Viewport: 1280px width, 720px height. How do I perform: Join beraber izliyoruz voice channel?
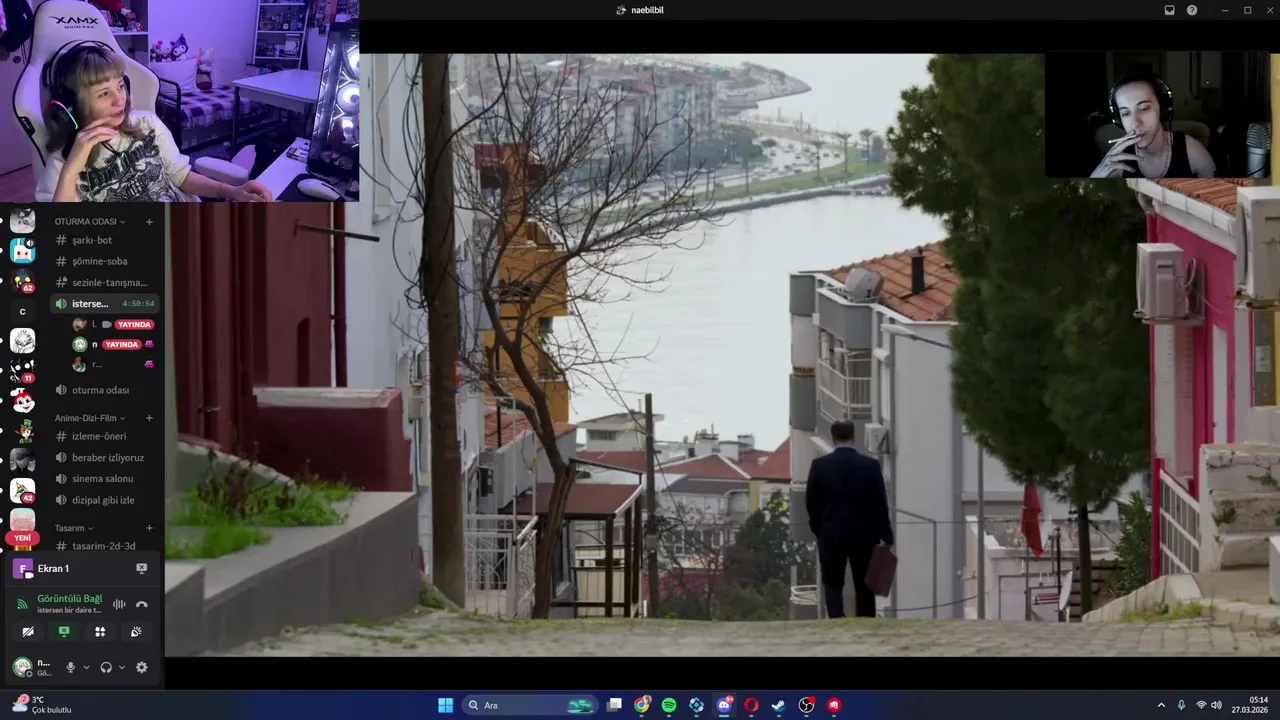pyautogui.click(x=103, y=457)
